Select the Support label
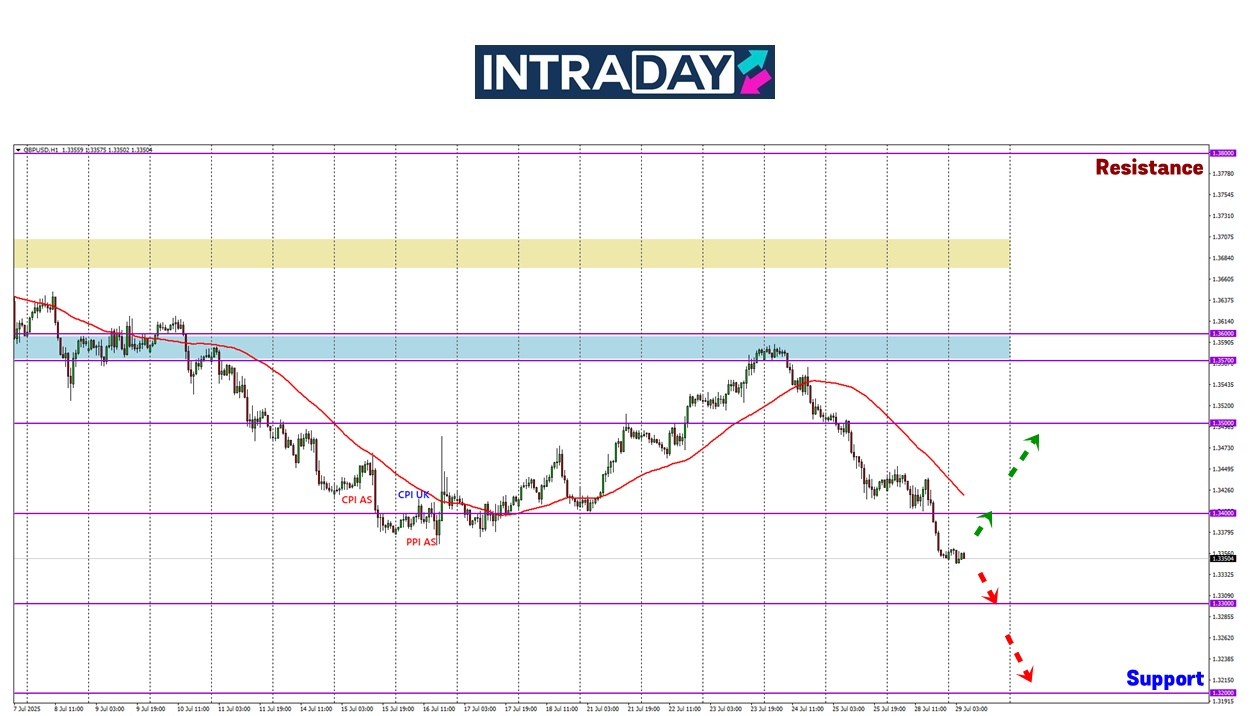 click(1164, 679)
